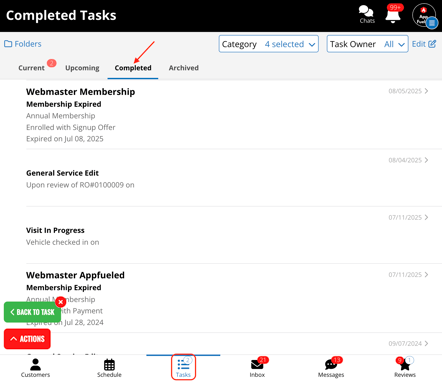Viewport: 442px width, 382px height.
Task: Open the Task Owner All dropdown
Action: click(x=367, y=44)
